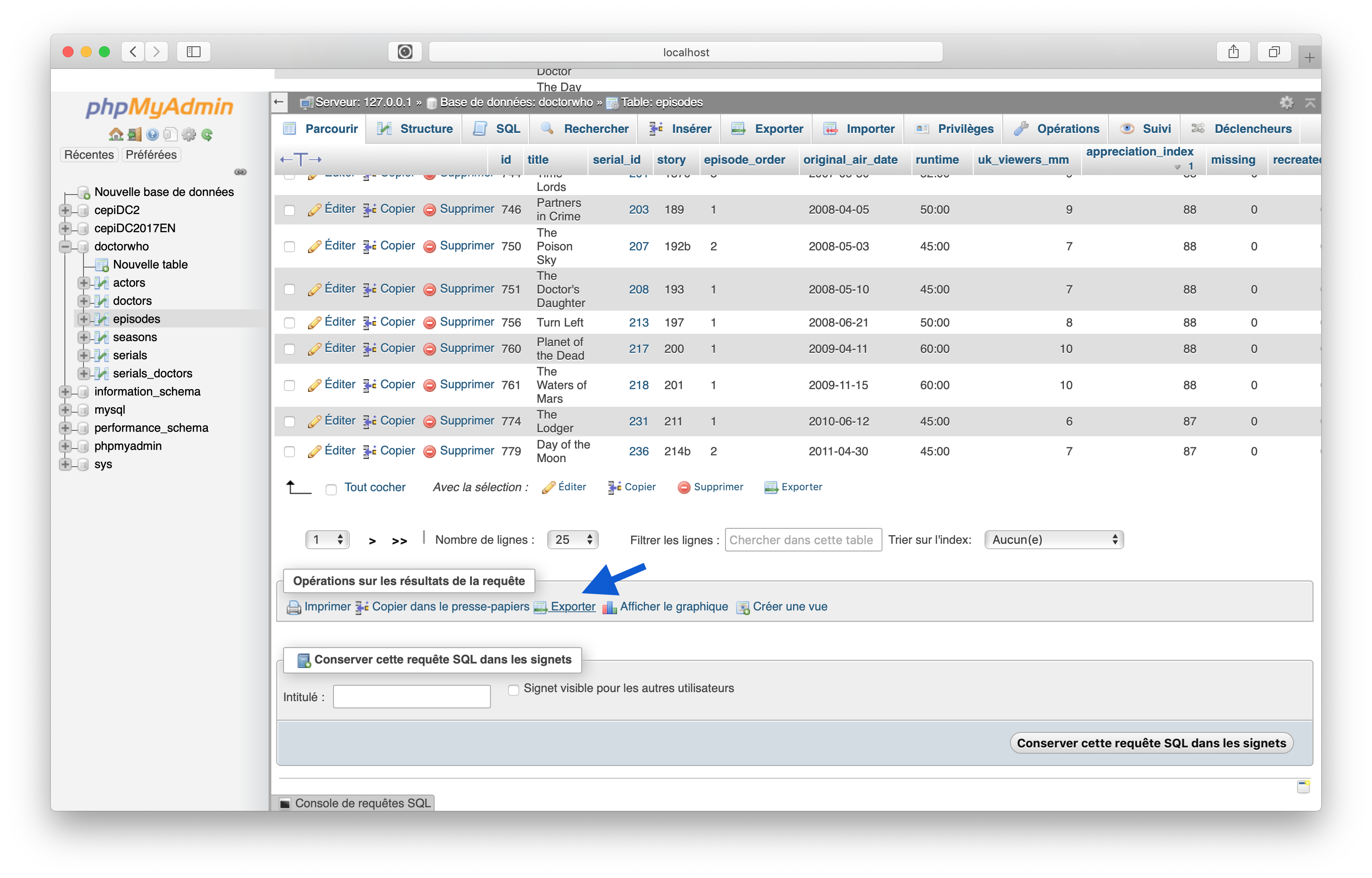
Task: Check the row 750 Poison Sky checkbox
Action: click(x=289, y=247)
